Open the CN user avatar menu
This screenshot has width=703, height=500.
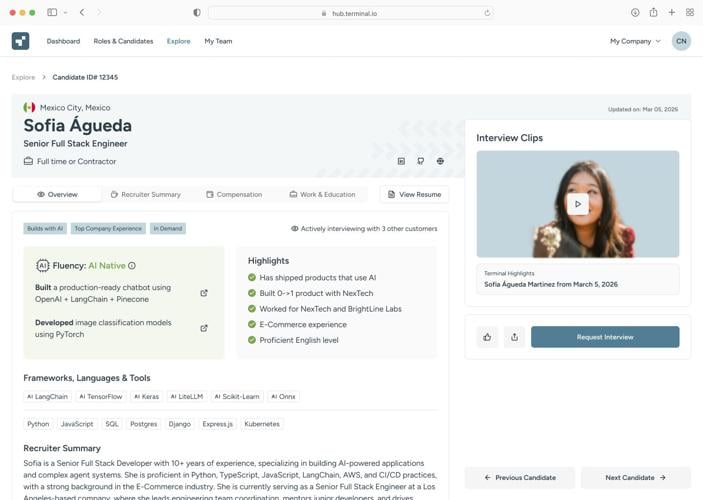681,41
